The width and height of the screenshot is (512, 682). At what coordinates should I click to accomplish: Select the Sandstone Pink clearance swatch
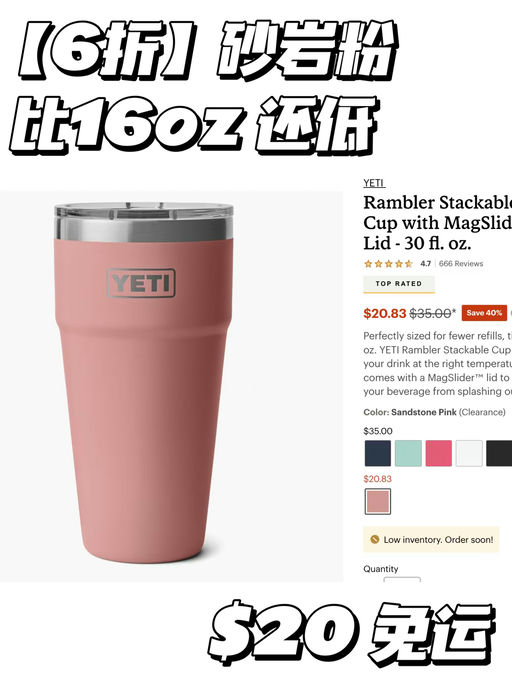pos(378,501)
